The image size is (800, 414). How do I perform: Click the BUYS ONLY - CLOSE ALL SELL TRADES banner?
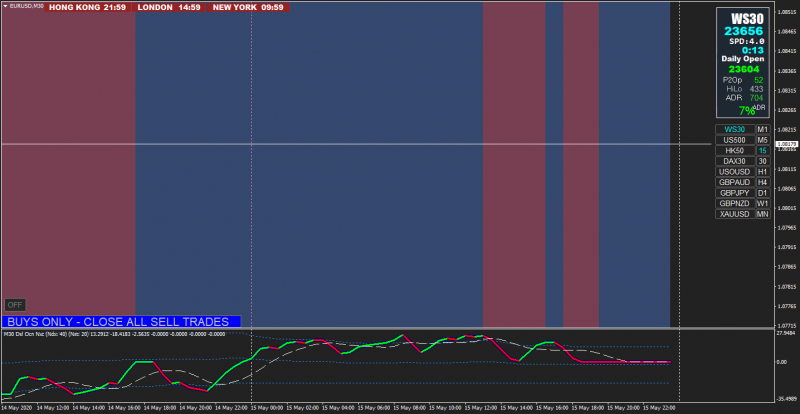(x=121, y=322)
